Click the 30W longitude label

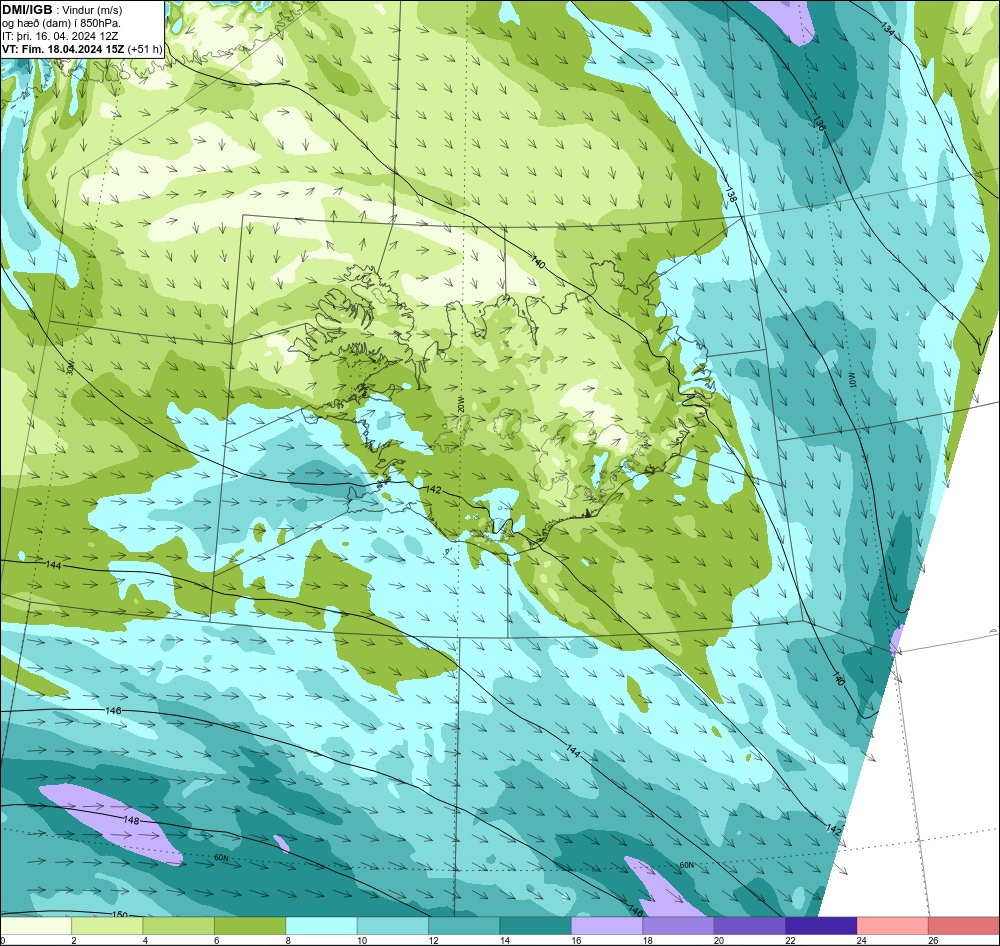pyautogui.click(x=70, y=366)
